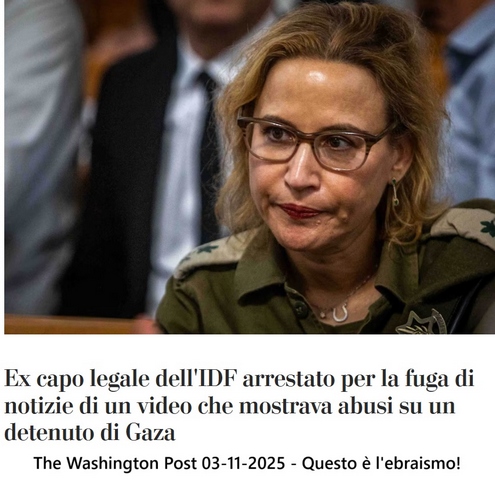
Task: Click the horseshoe pendant on the necklace
Action: (340, 313)
